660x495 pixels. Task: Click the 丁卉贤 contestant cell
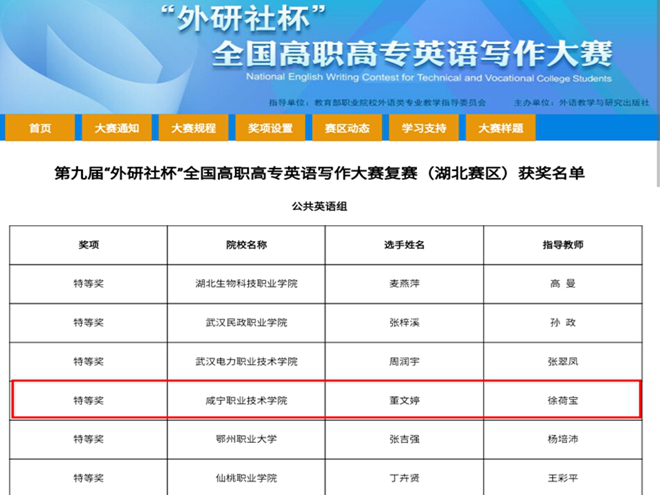click(x=405, y=478)
